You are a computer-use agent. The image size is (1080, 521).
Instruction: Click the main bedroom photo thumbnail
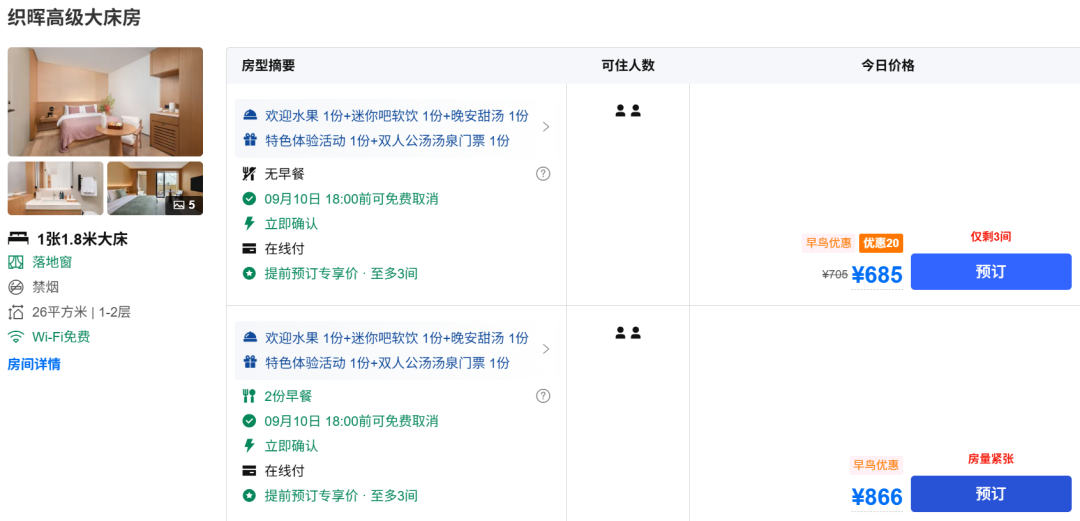pos(105,101)
